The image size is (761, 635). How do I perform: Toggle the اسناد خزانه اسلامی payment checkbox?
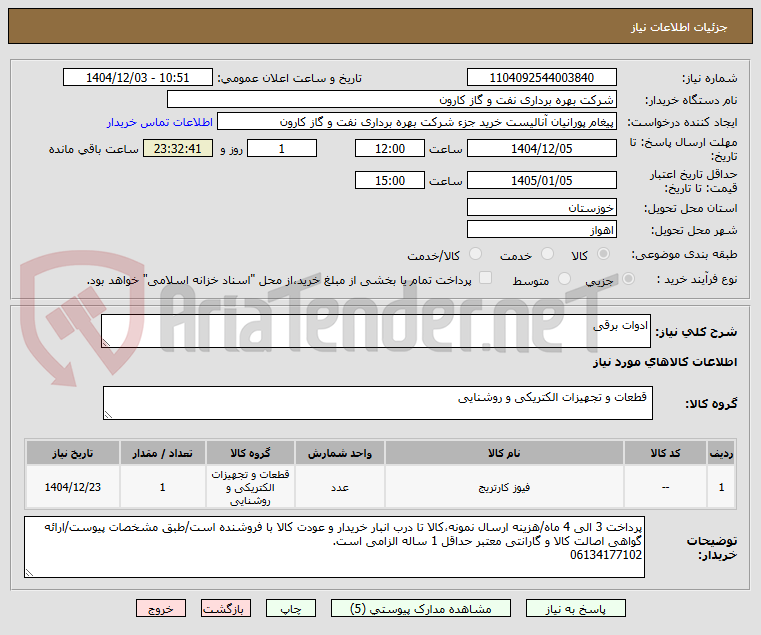coord(485,278)
